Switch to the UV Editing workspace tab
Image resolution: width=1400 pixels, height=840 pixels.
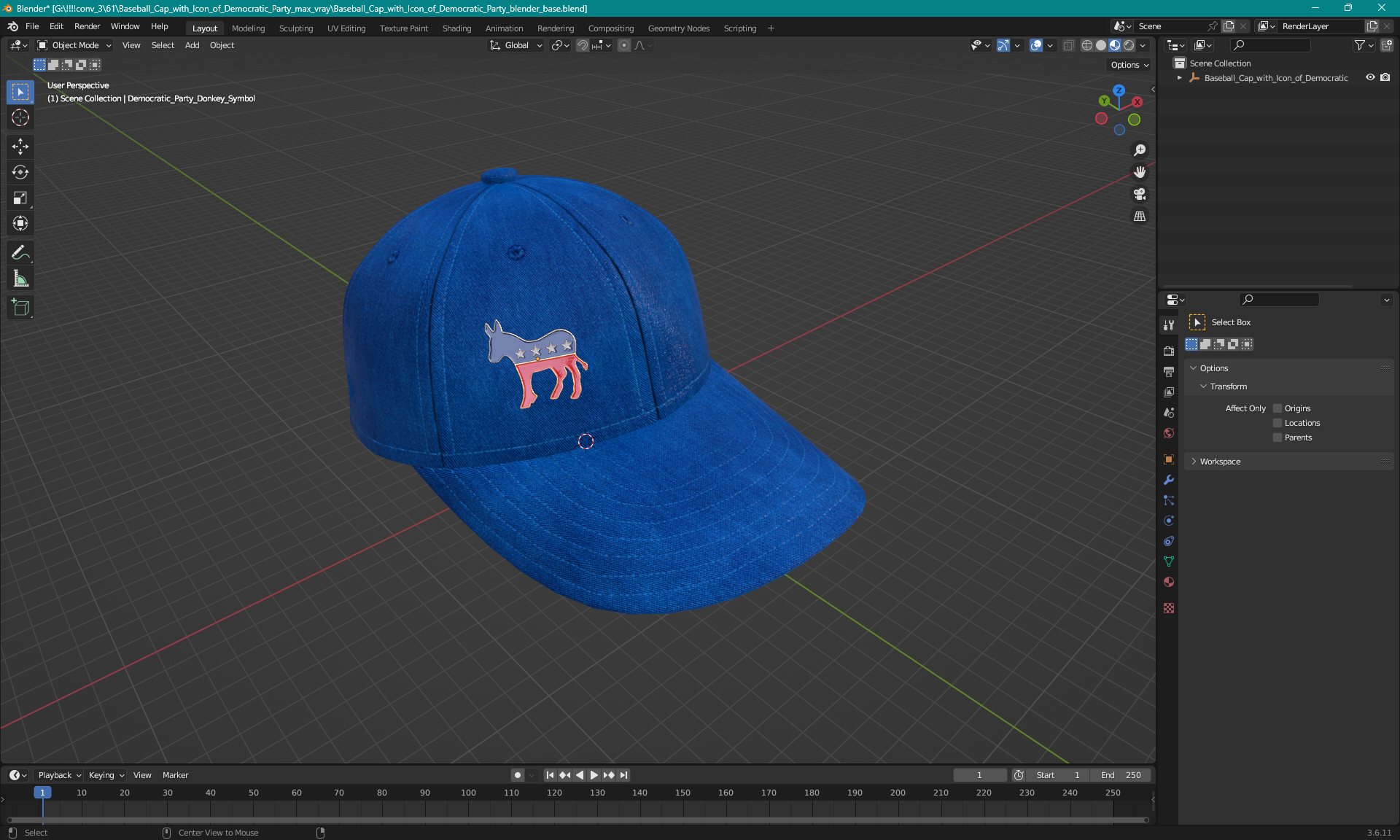[346, 28]
